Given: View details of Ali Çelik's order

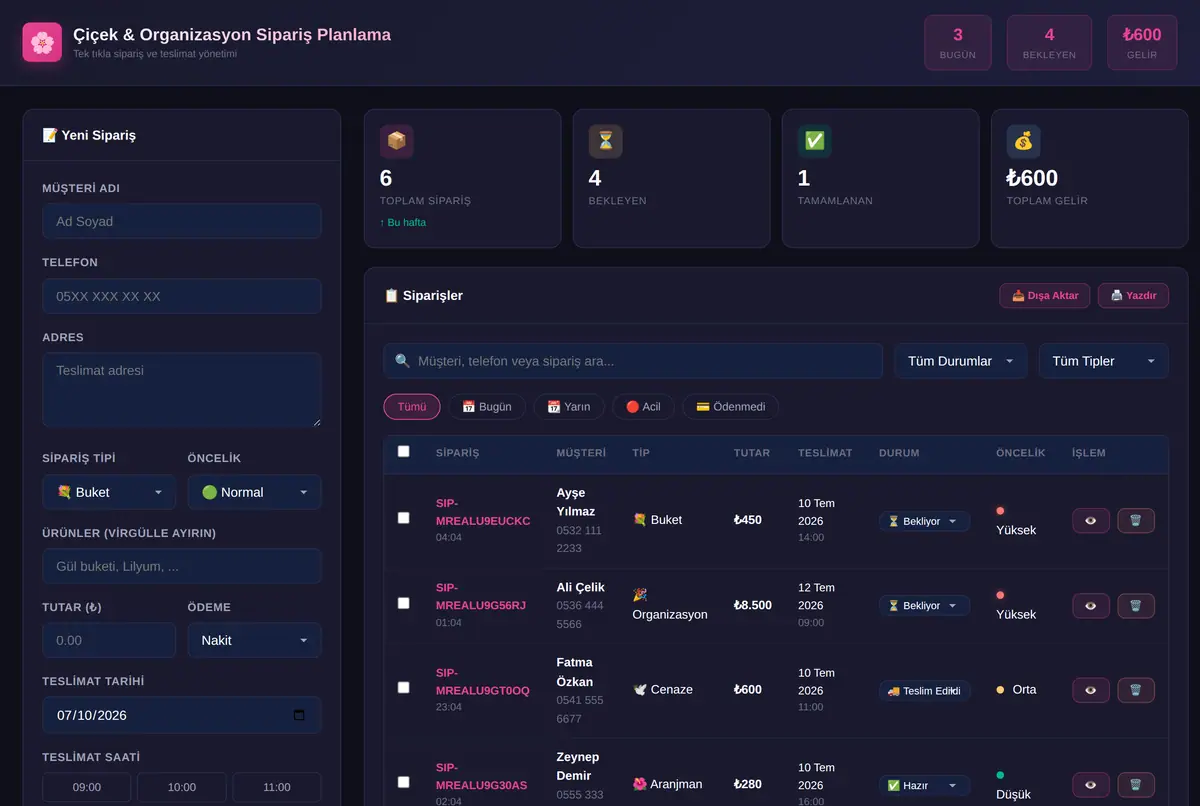Looking at the screenshot, I should tap(1091, 606).
